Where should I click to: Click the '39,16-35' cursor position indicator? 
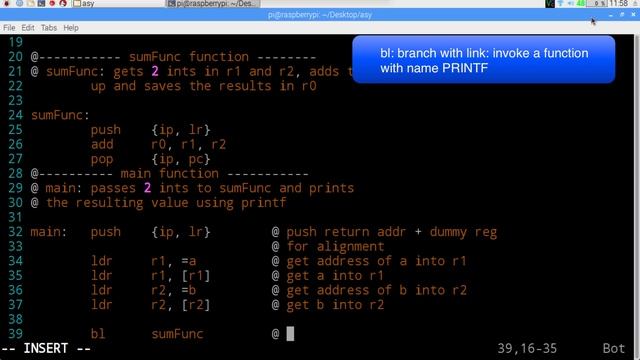527,348
